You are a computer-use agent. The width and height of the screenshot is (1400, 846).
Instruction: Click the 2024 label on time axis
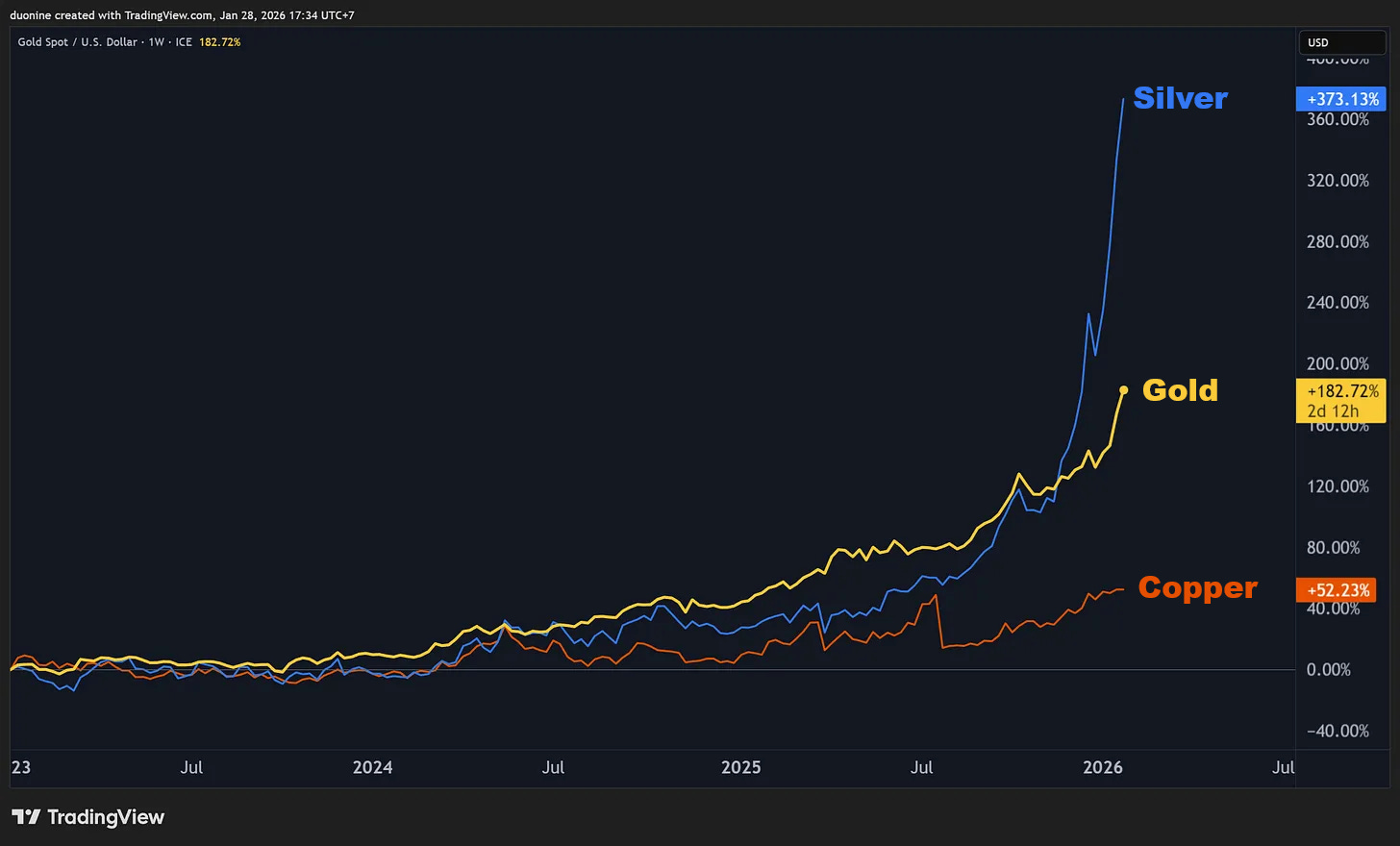pyautogui.click(x=372, y=767)
